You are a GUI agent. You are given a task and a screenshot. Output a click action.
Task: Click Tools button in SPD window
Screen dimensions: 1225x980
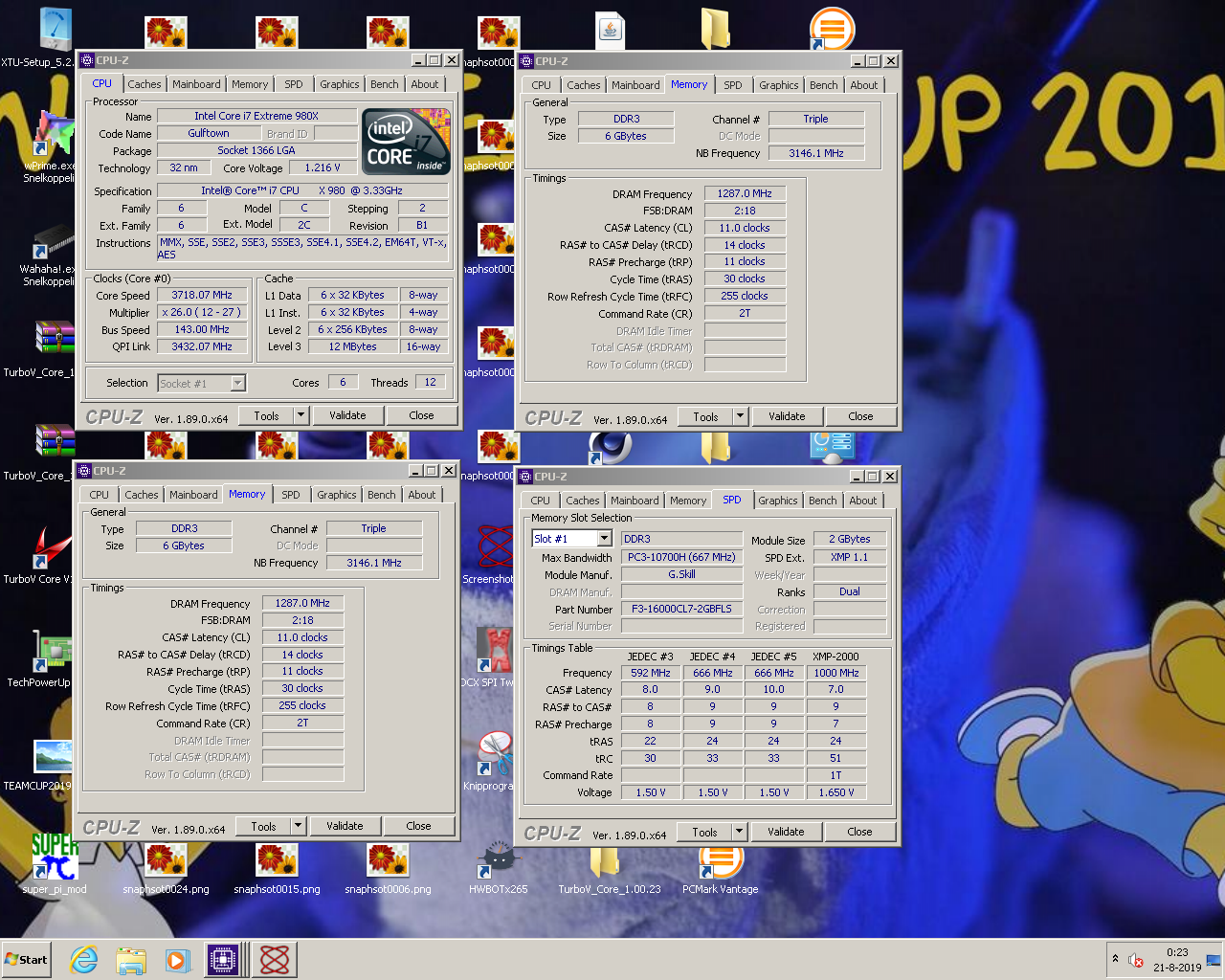click(x=705, y=832)
